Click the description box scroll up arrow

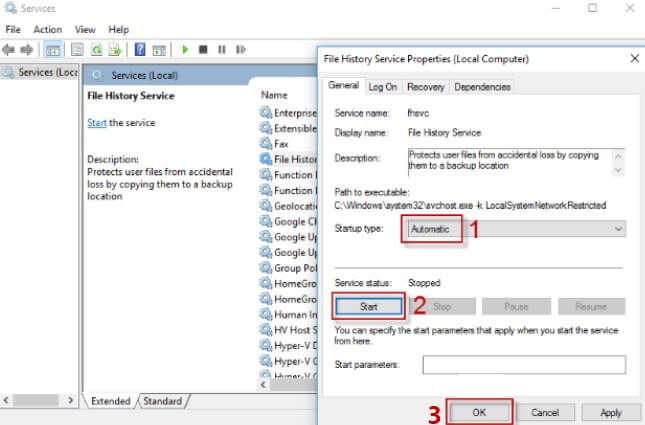point(618,156)
